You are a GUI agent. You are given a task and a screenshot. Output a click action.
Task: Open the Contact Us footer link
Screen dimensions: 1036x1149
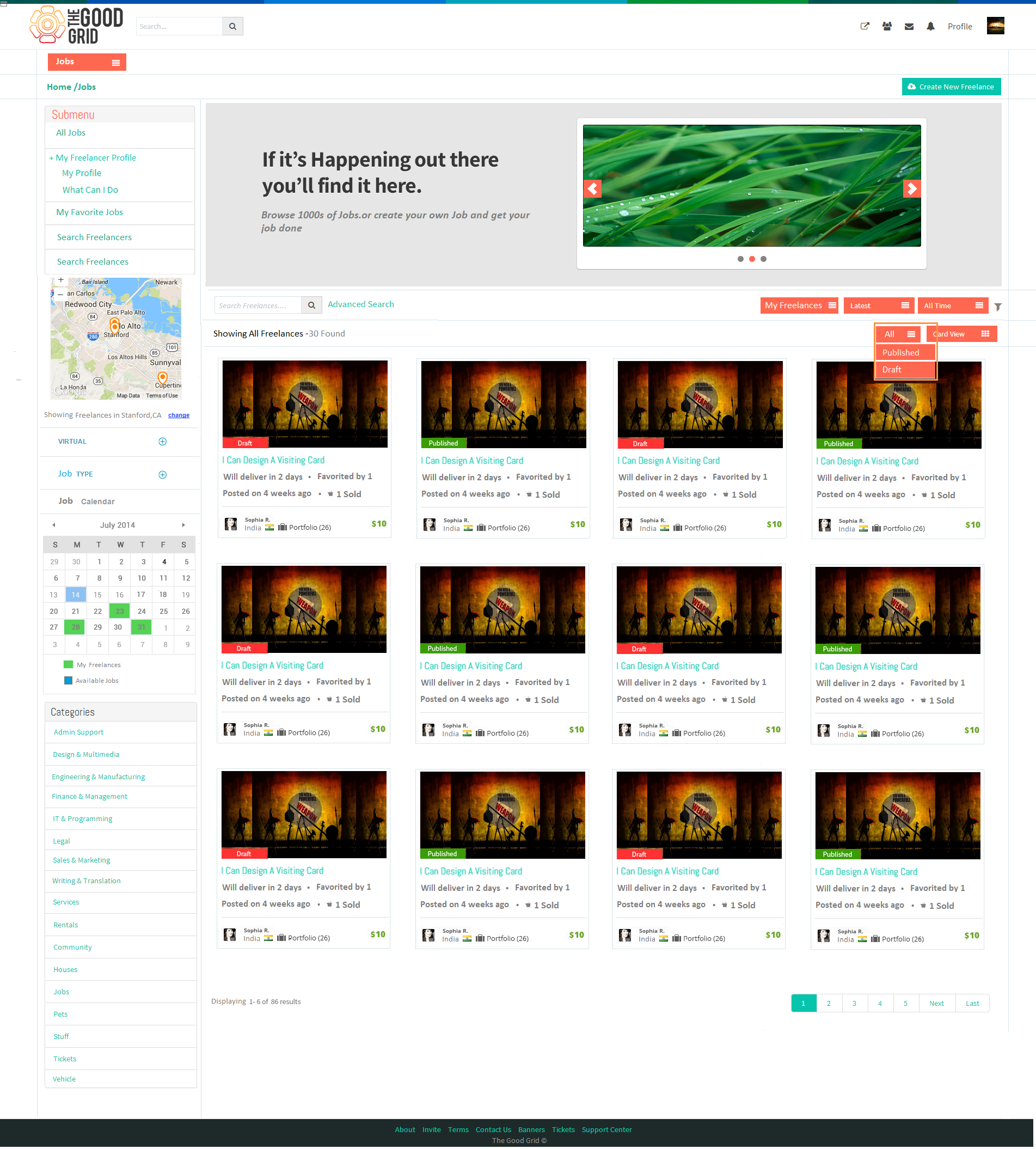pos(493,1129)
